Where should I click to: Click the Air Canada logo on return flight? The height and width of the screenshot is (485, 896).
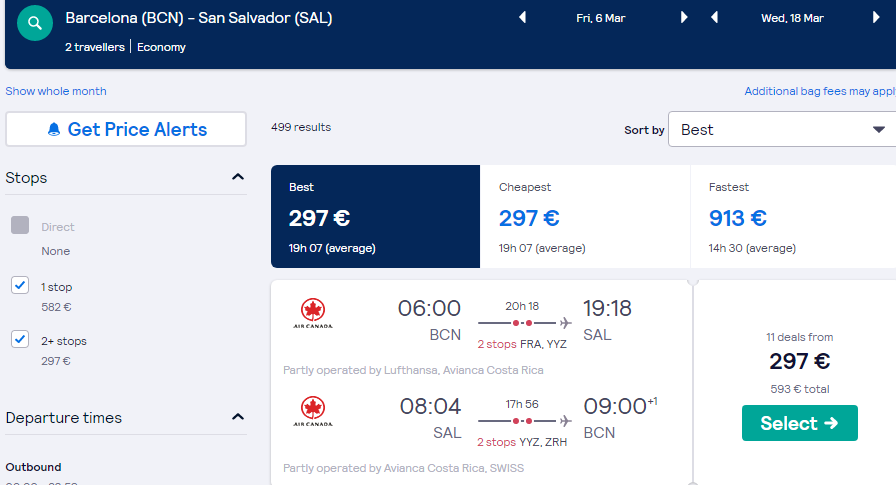point(313,411)
